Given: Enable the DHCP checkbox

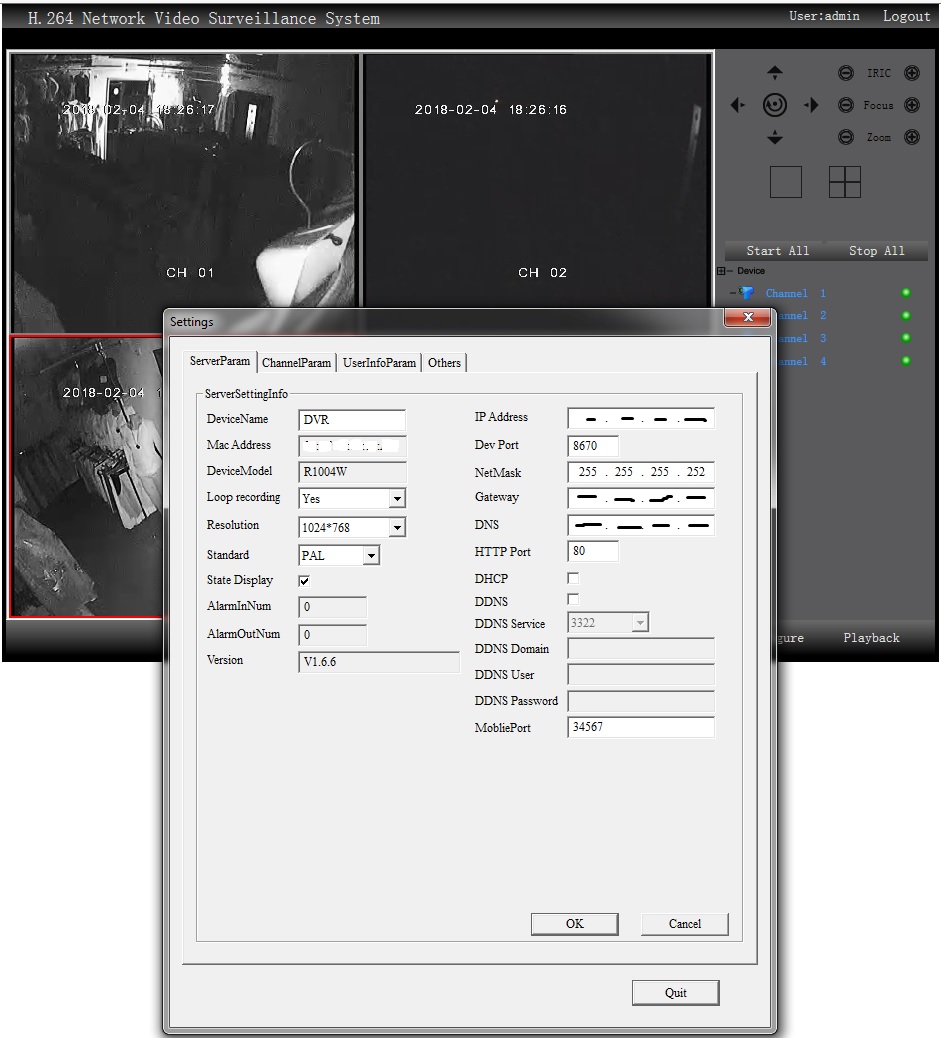Looking at the screenshot, I should click(x=573, y=578).
